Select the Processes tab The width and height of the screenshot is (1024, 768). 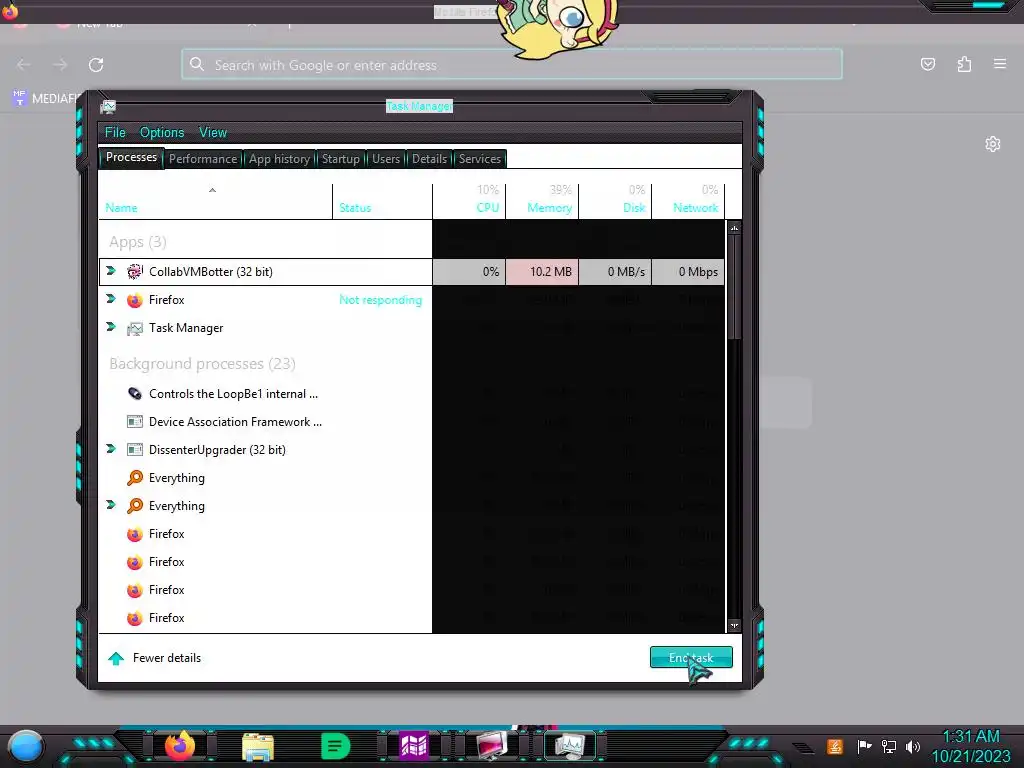click(131, 157)
